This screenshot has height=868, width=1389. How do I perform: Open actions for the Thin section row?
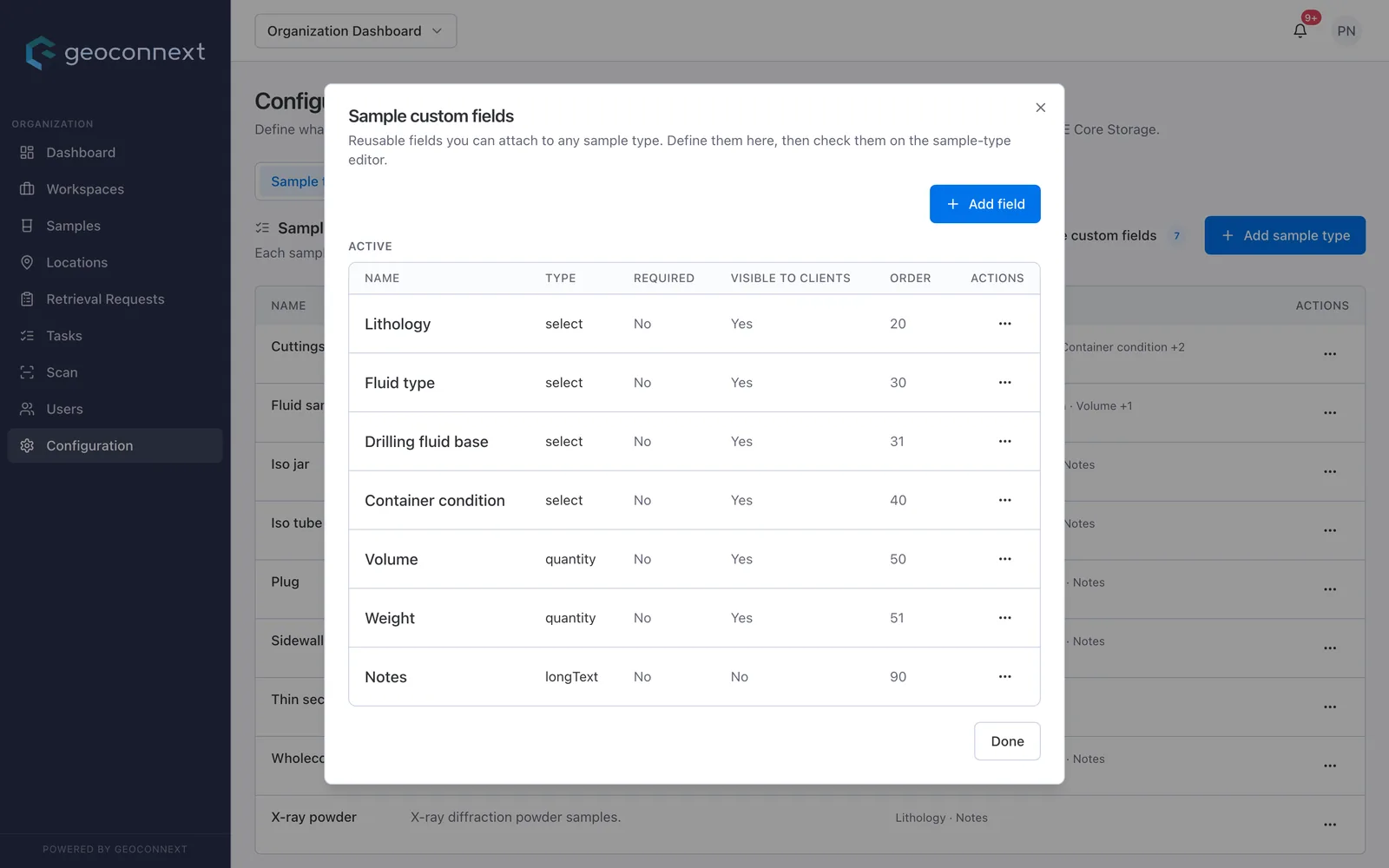click(x=1330, y=707)
